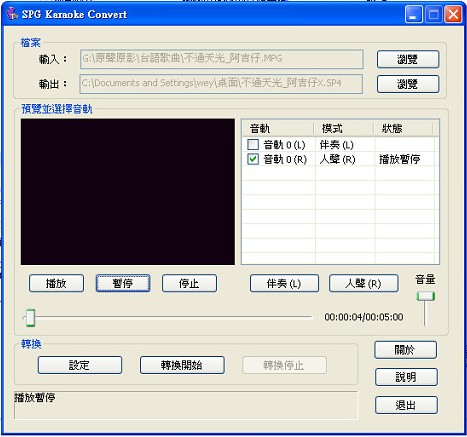
Task: Start preview with the 播放 button
Action: click(56, 283)
